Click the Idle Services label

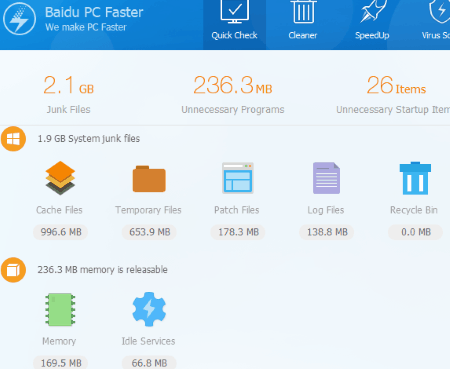(x=148, y=341)
